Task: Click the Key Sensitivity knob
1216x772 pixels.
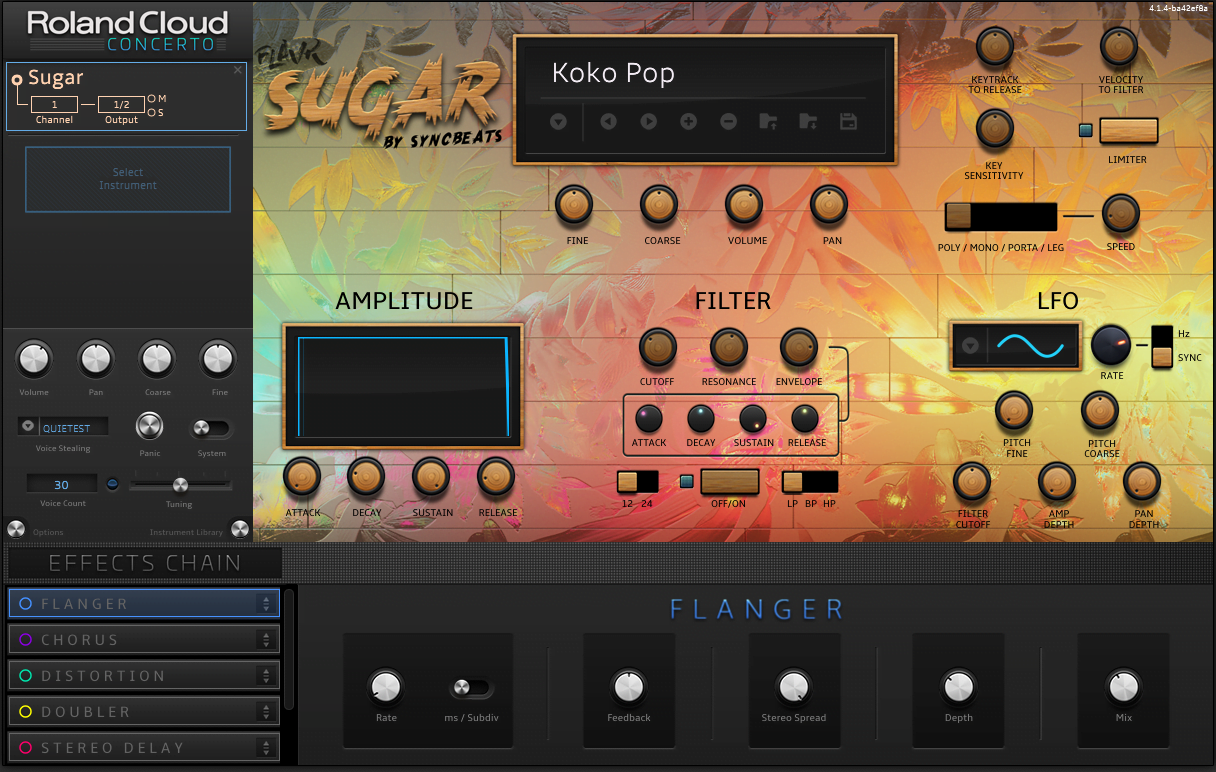Action: coord(994,129)
